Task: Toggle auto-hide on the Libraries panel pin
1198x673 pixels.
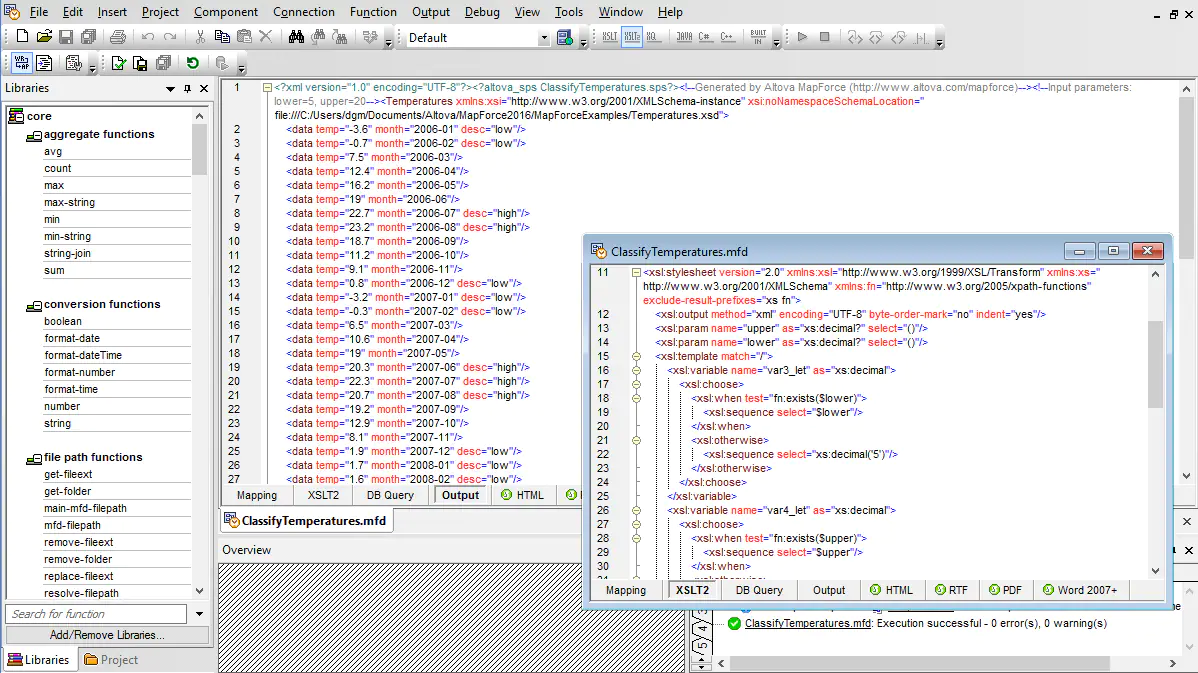Action: click(186, 88)
